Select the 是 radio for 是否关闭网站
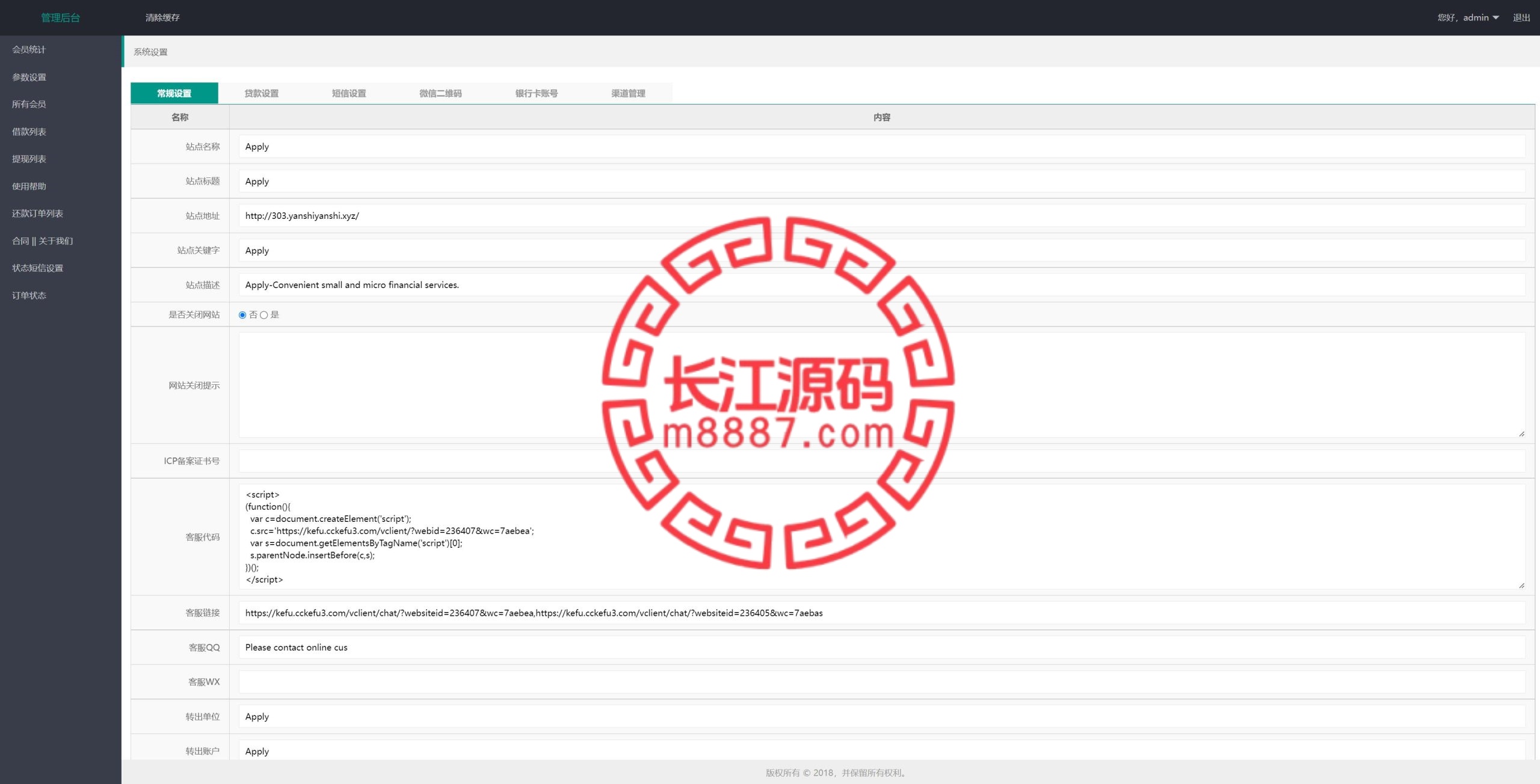The image size is (1540, 784). [x=263, y=315]
